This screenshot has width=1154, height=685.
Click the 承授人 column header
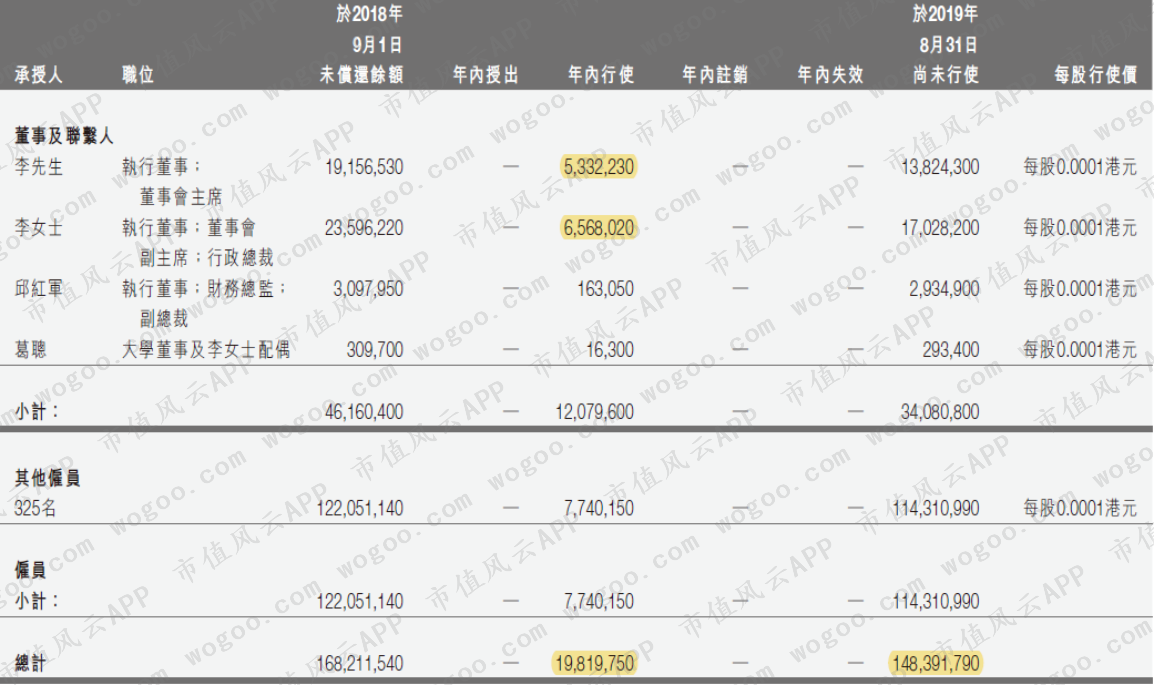point(38,74)
